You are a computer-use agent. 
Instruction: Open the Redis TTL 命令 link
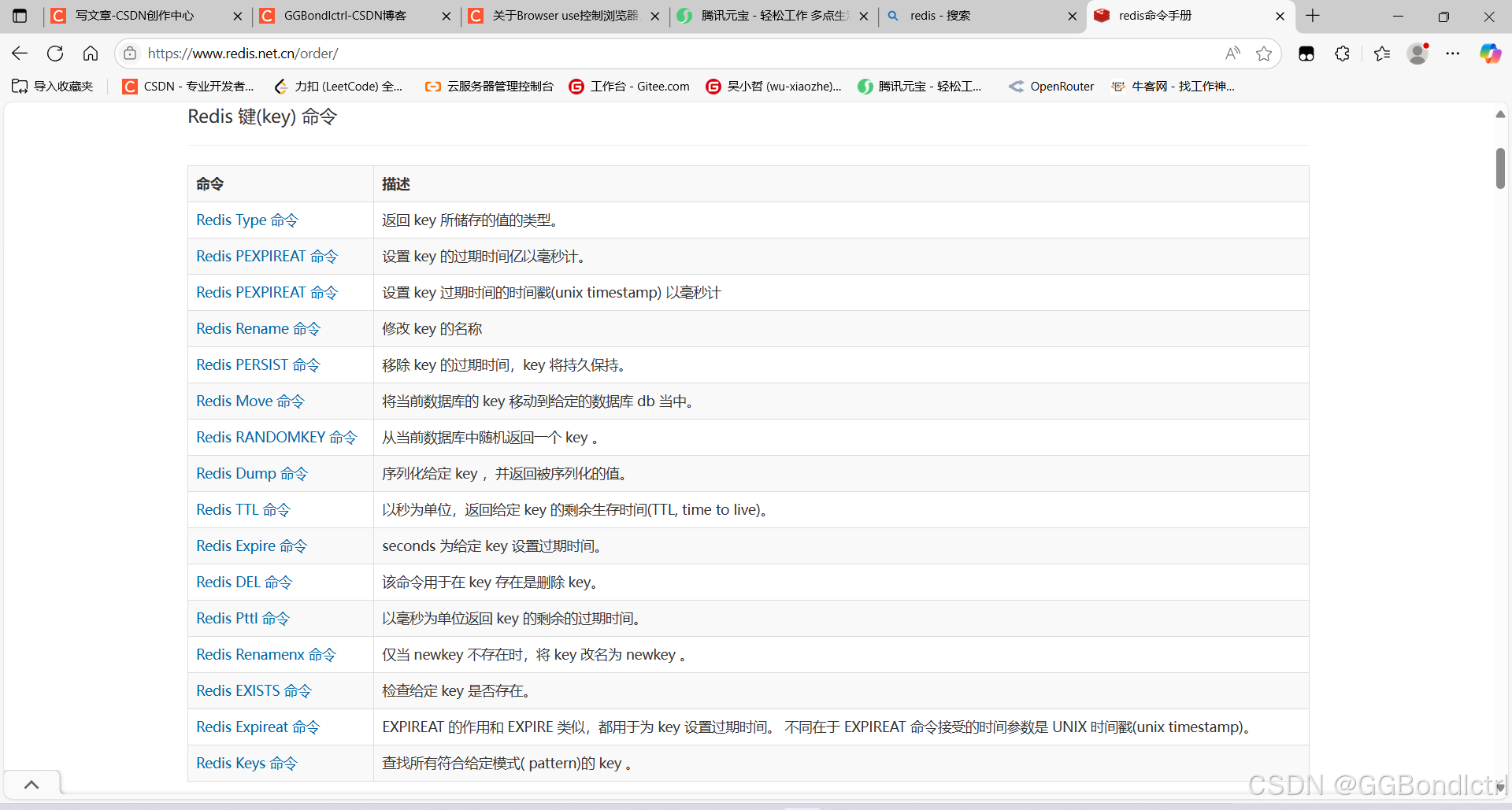point(243,510)
